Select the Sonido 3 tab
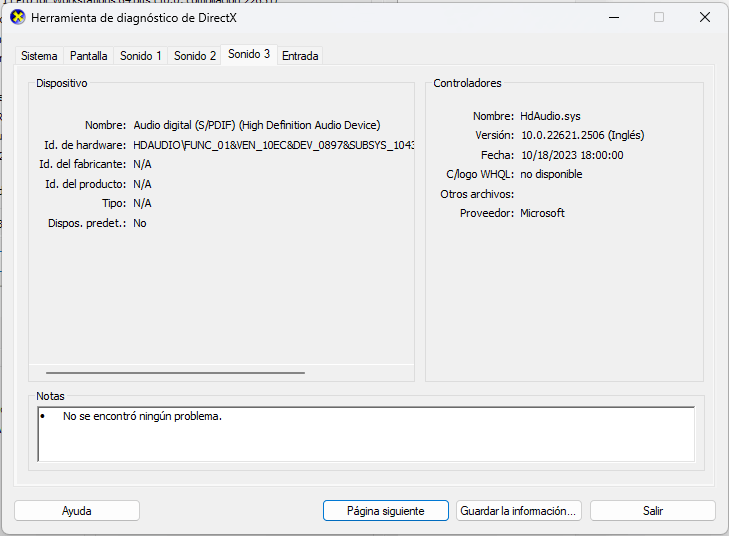 click(249, 54)
